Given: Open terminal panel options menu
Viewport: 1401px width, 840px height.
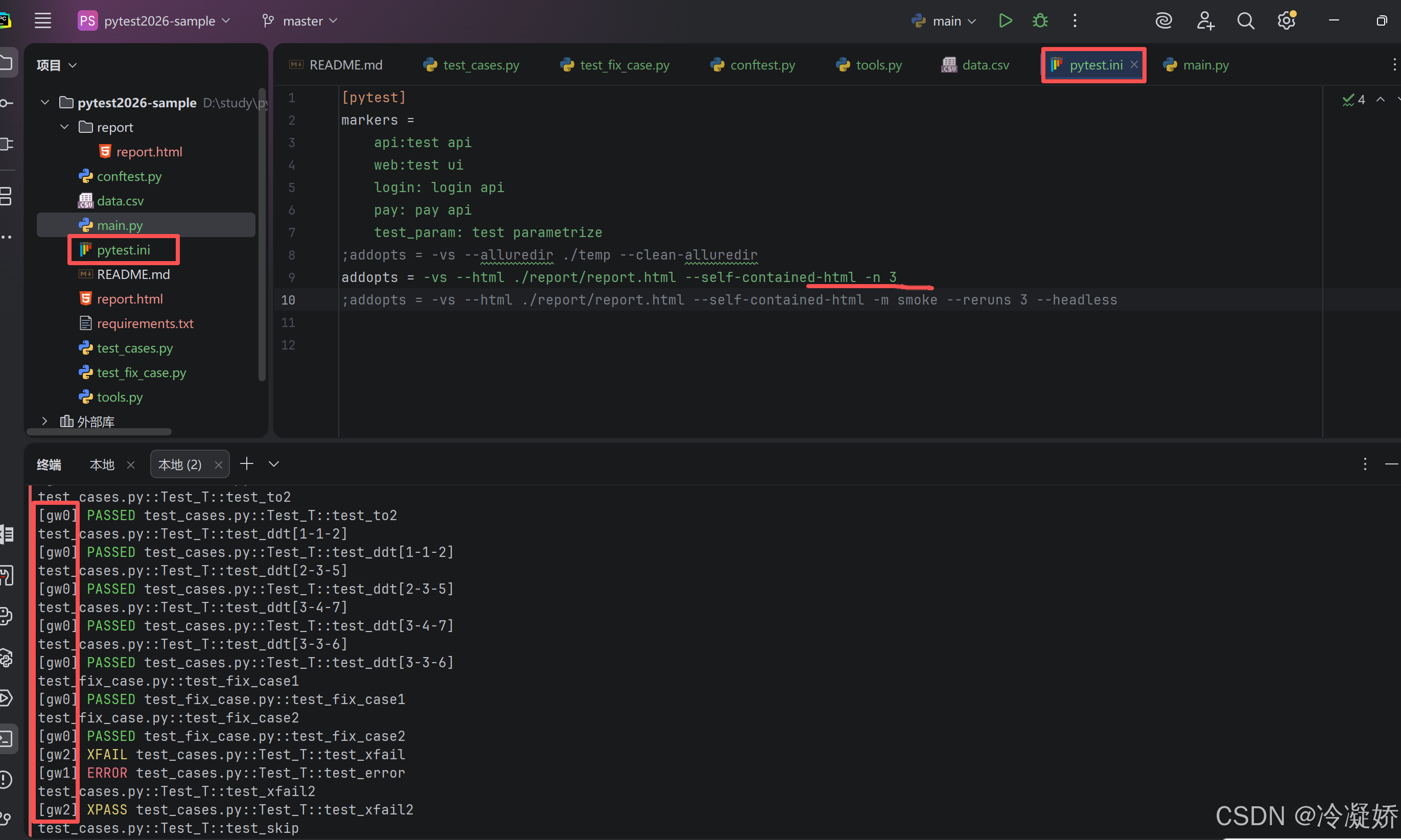Looking at the screenshot, I should (1365, 464).
